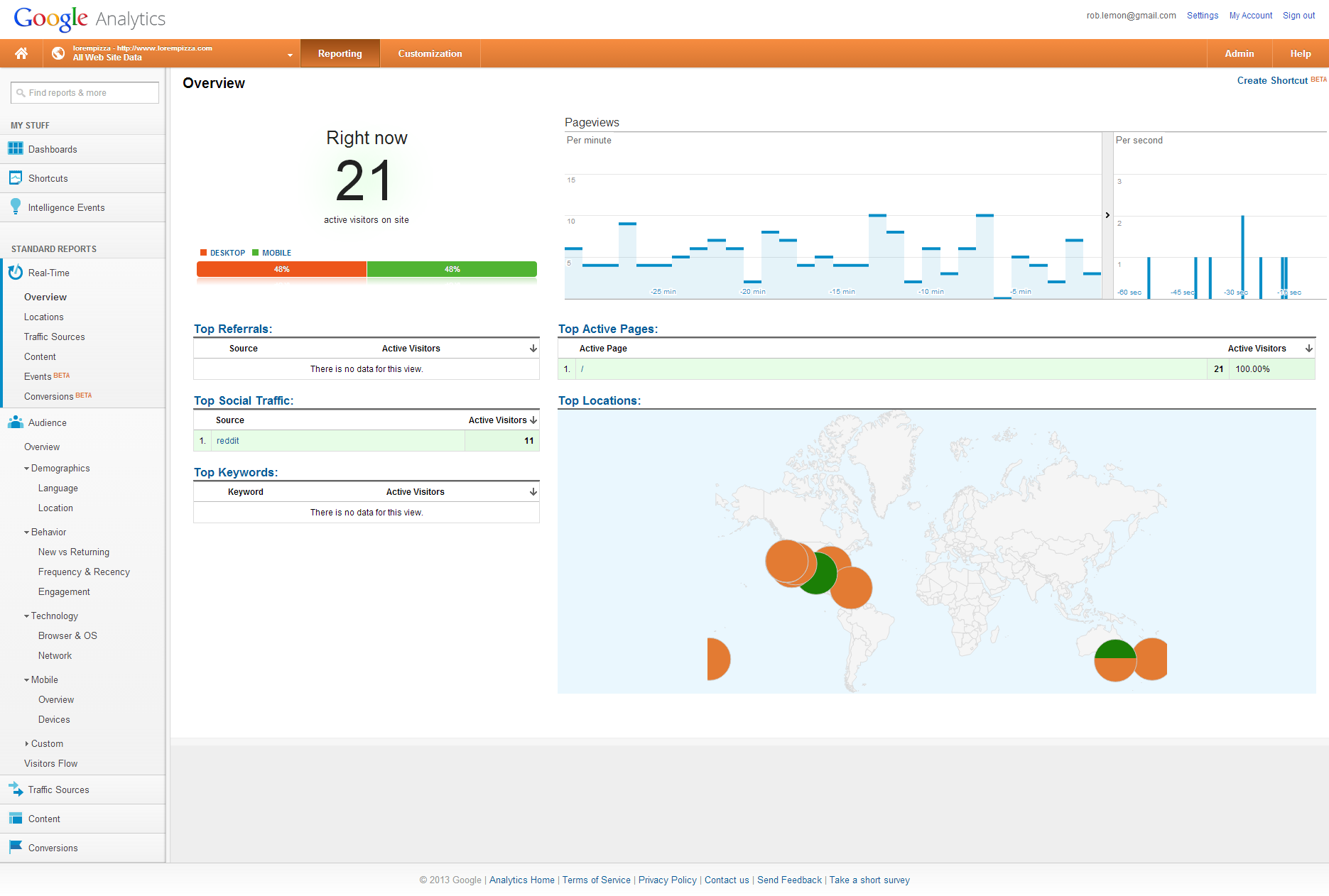Open the Mobile Devices report
The image size is (1329, 896).
(x=54, y=720)
